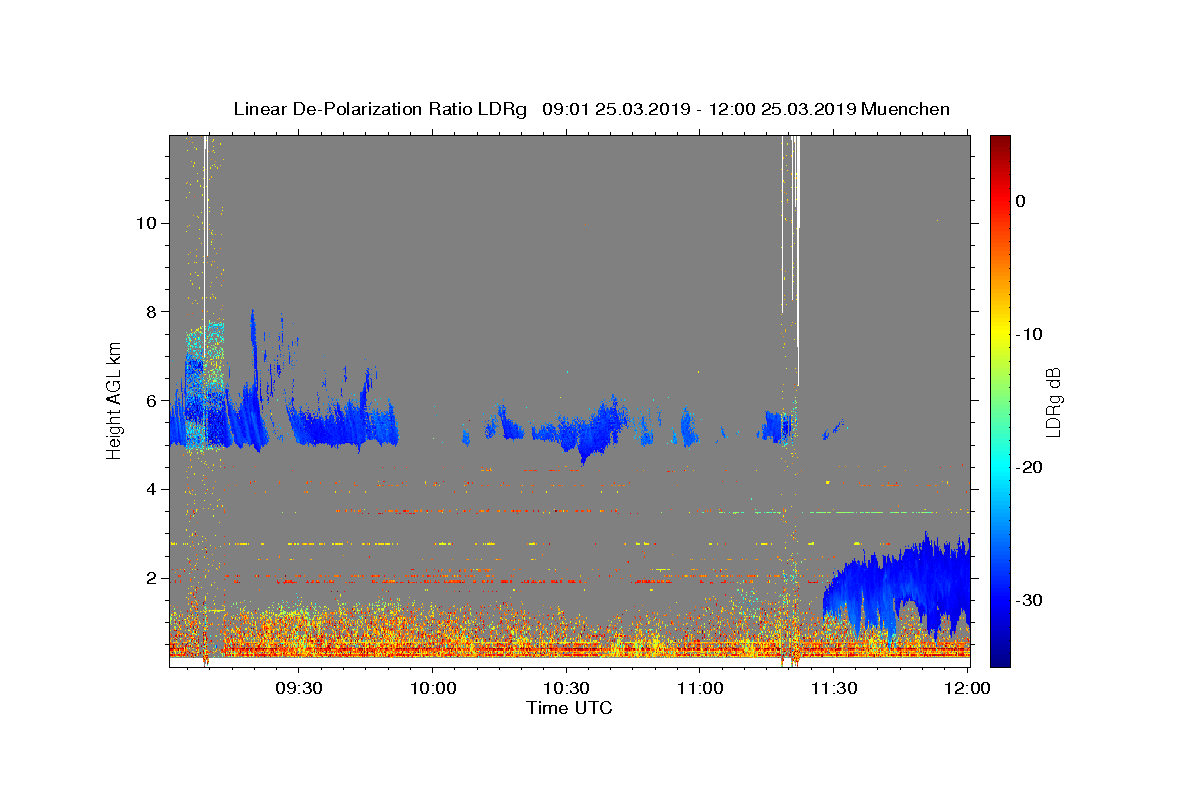
Task: Click the 10:00 time tick label
Action: (x=432, y=689)
